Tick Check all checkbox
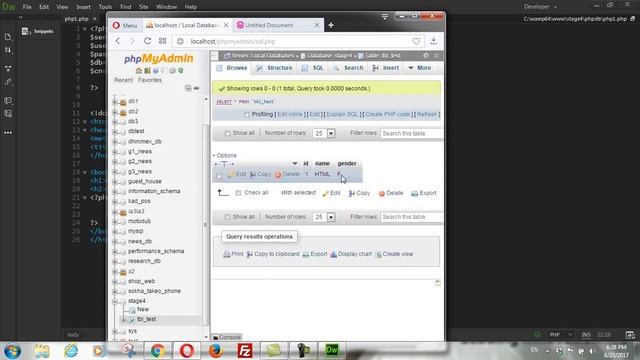This screenshot has width=640, height=360. 238,193
